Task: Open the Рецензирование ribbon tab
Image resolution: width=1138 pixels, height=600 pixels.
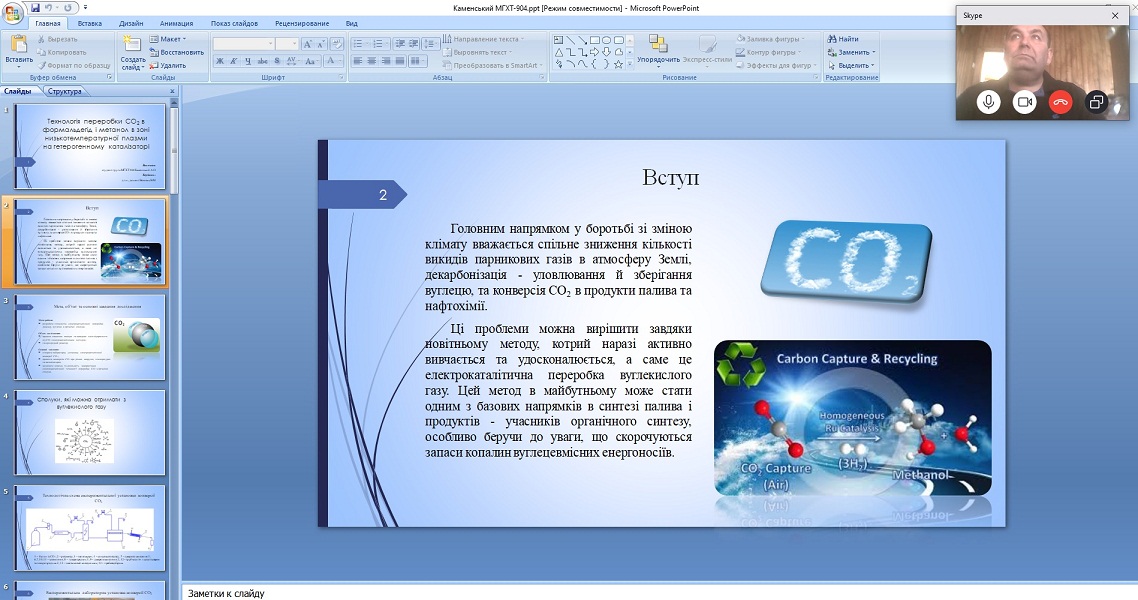Action: [302, 23]
